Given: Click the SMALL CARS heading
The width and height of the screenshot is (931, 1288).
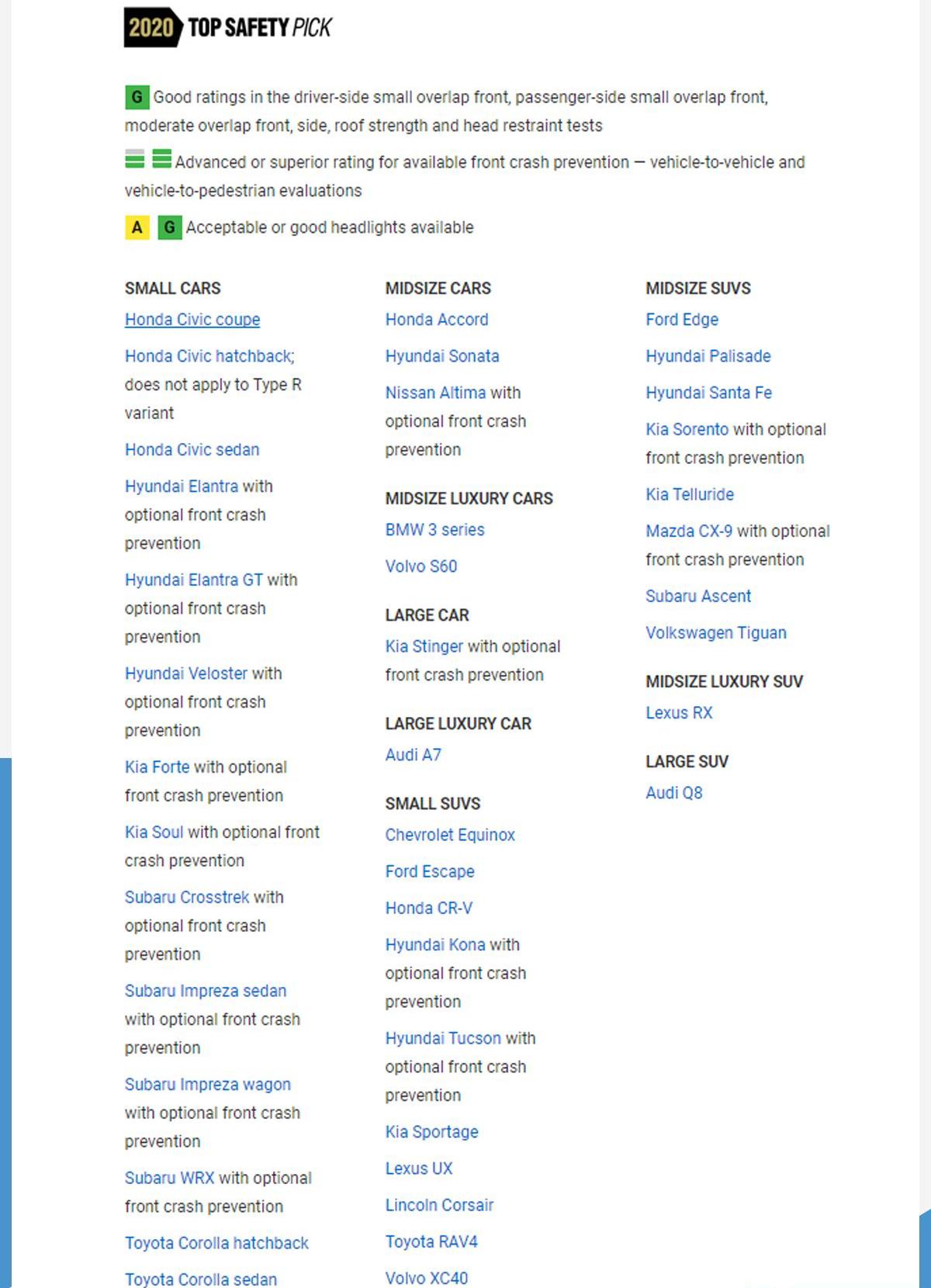Looking at the screenshot, I should tap(172, 288).
